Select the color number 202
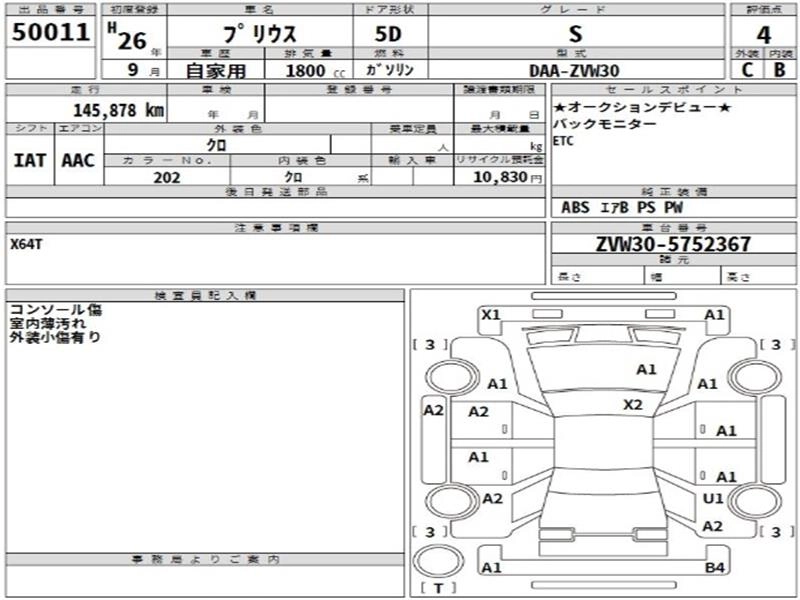This screenshot has height=600, width=800. pos(167,178)
